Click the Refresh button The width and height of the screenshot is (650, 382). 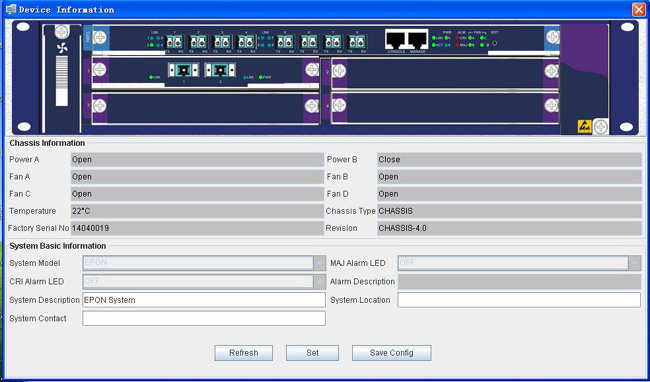click(x=244, y=353)
